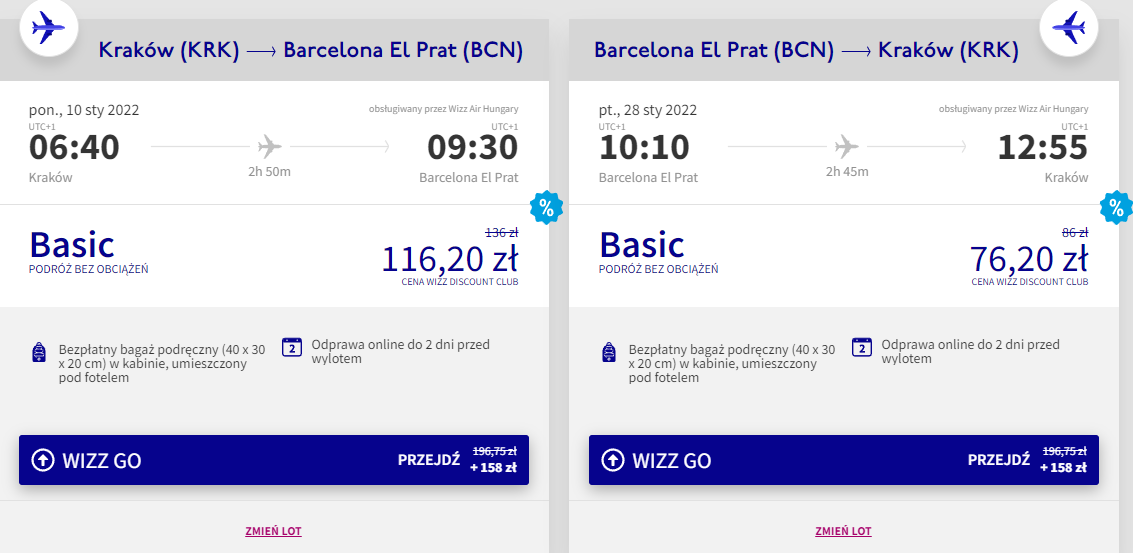Viewport: 1133px width, 553px height.
Task: Click ZMIEŃ LOT link under outbound flight
Action: [x=273, y=531]
